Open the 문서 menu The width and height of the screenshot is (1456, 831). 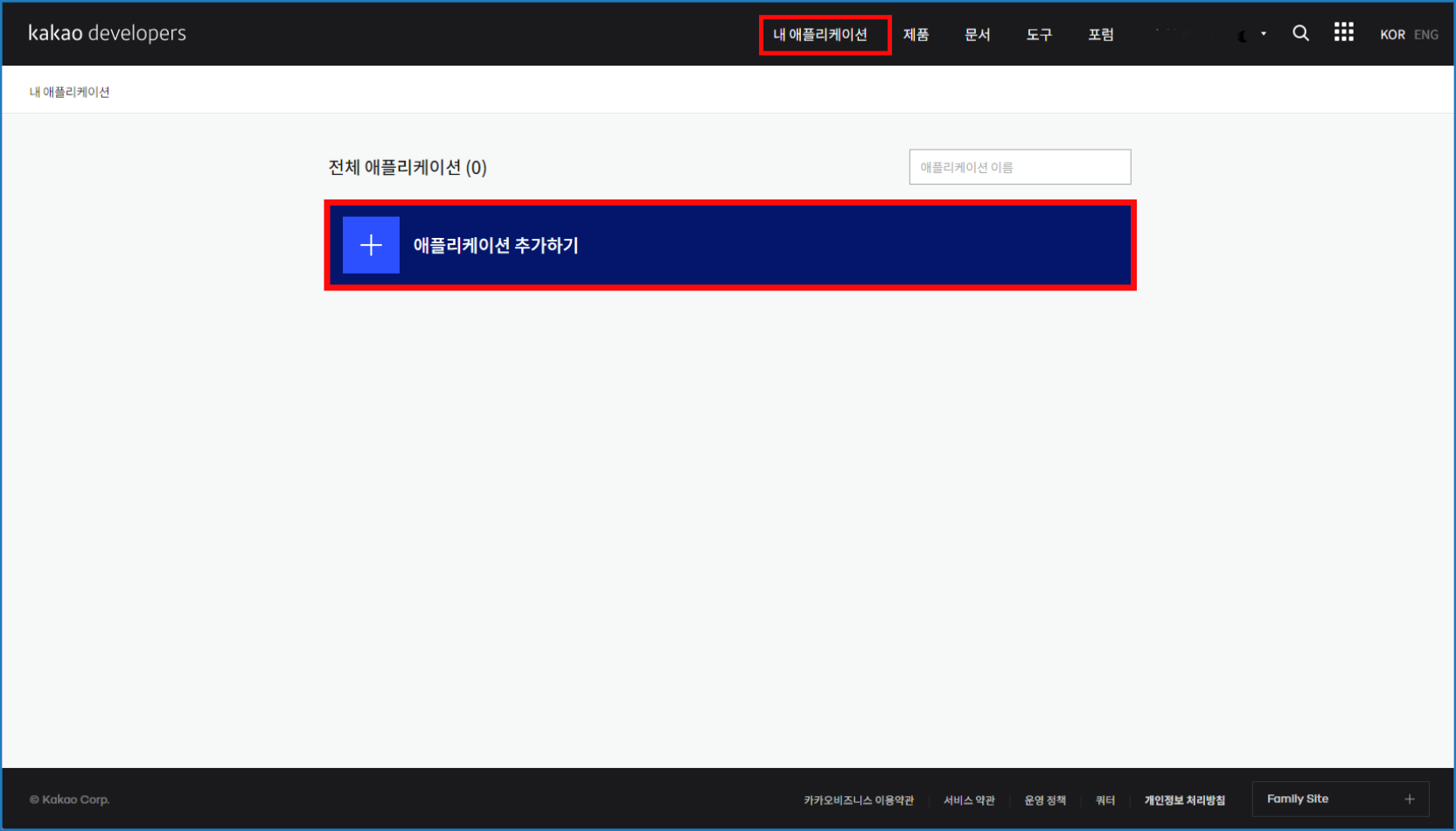coord(977,35)
